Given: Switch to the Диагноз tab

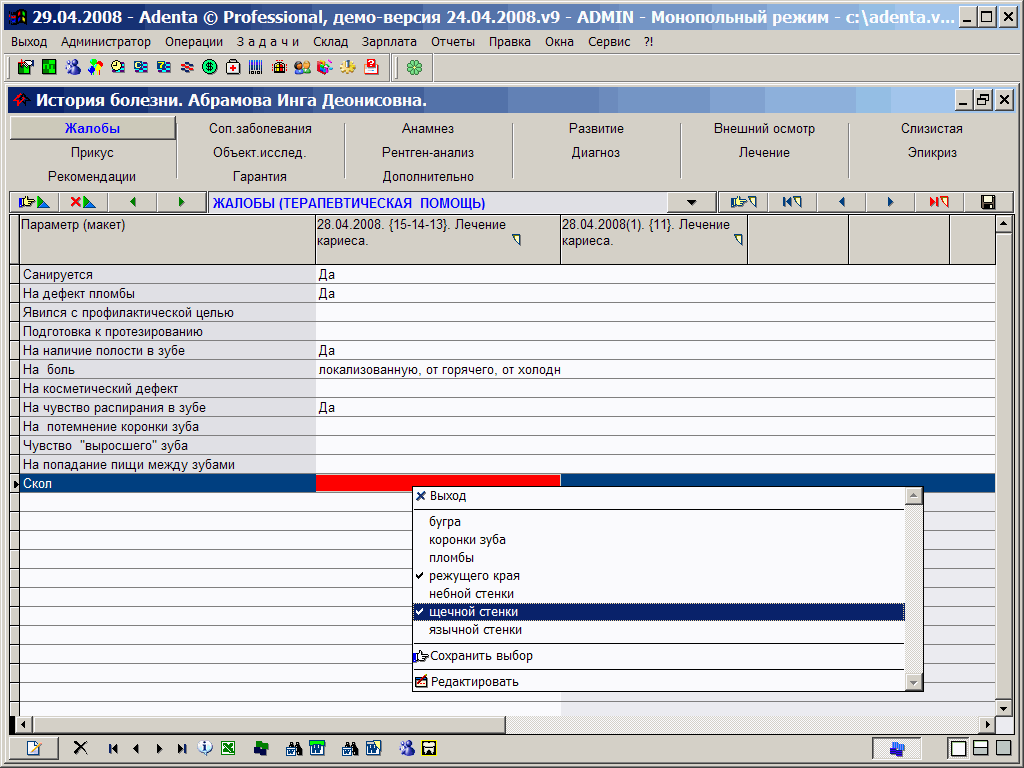Looking at the screenshot, I should coord(596,153).
